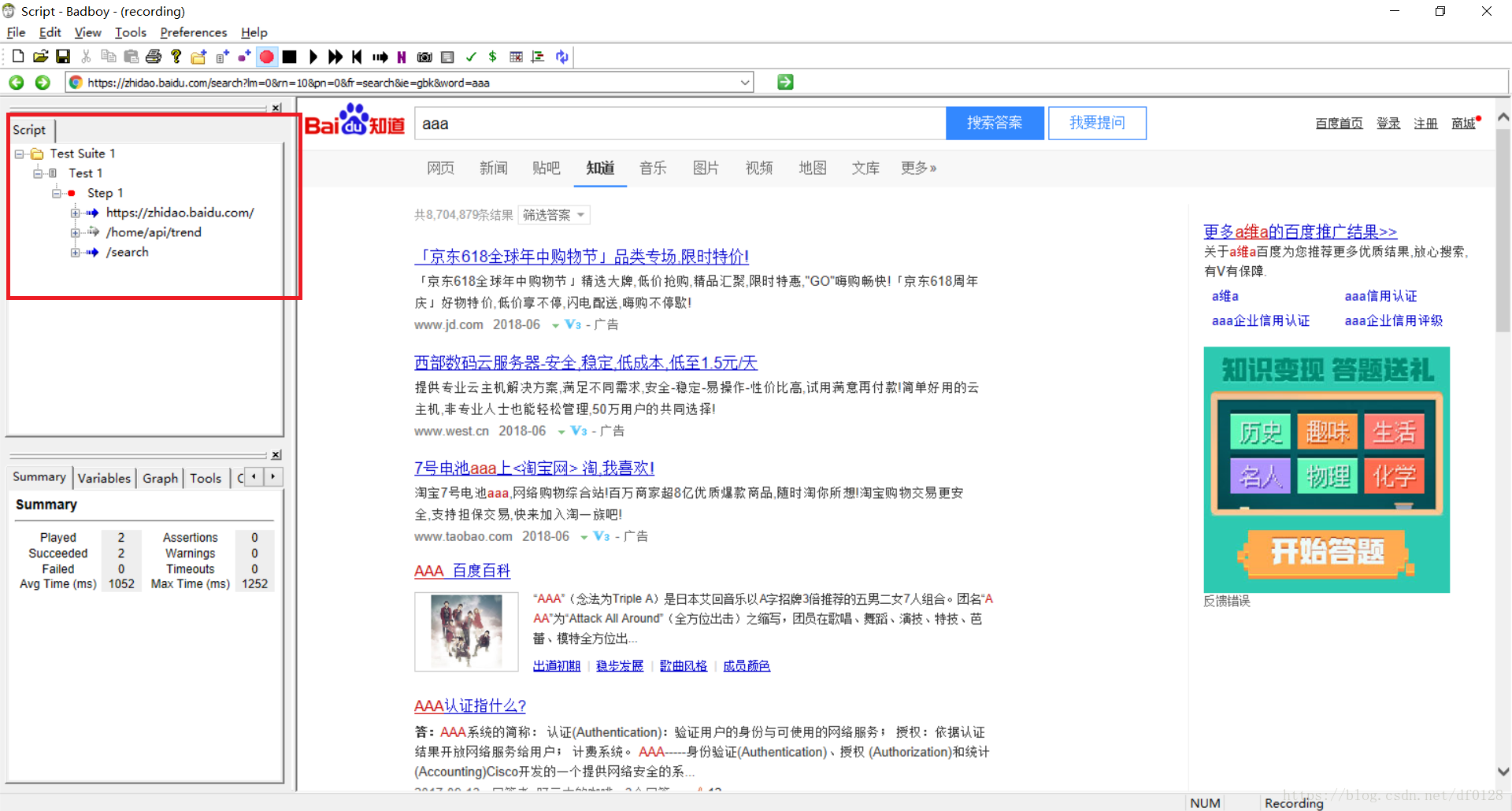Open the File menu
Screen dimensions: 1512x811
16,32
